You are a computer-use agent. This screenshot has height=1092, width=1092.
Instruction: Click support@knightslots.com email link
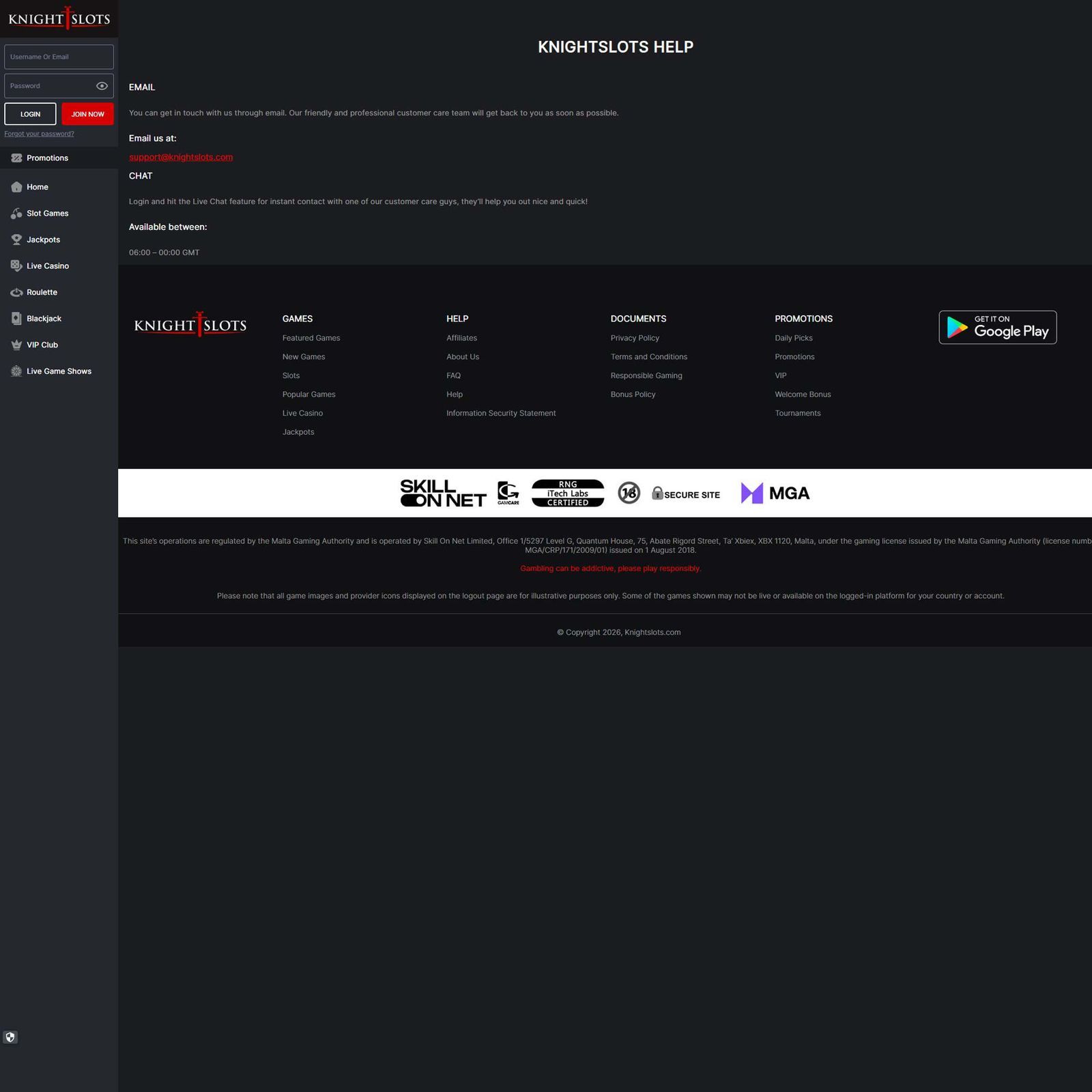tap(181, 157)
